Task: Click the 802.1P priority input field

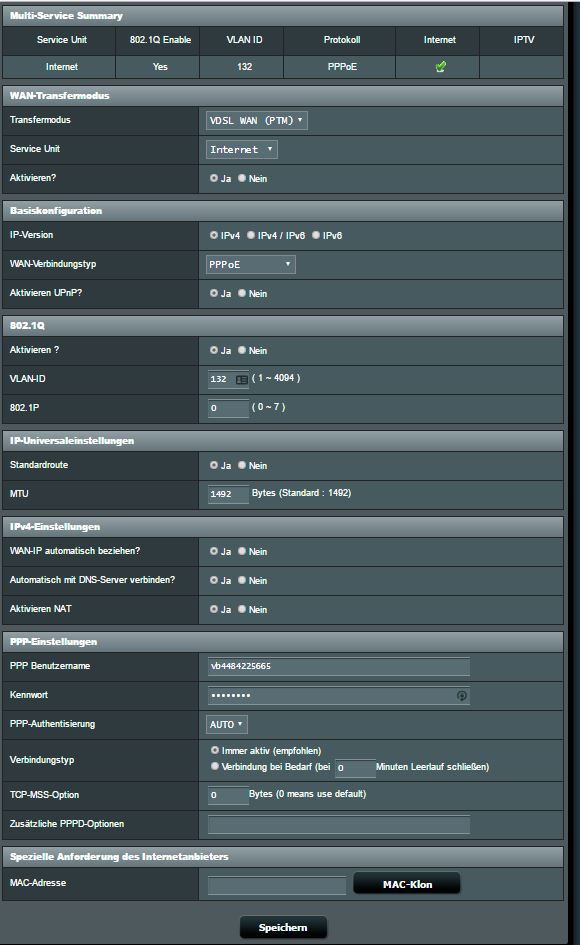Action: pyautogui.click(x=228, y=408)
